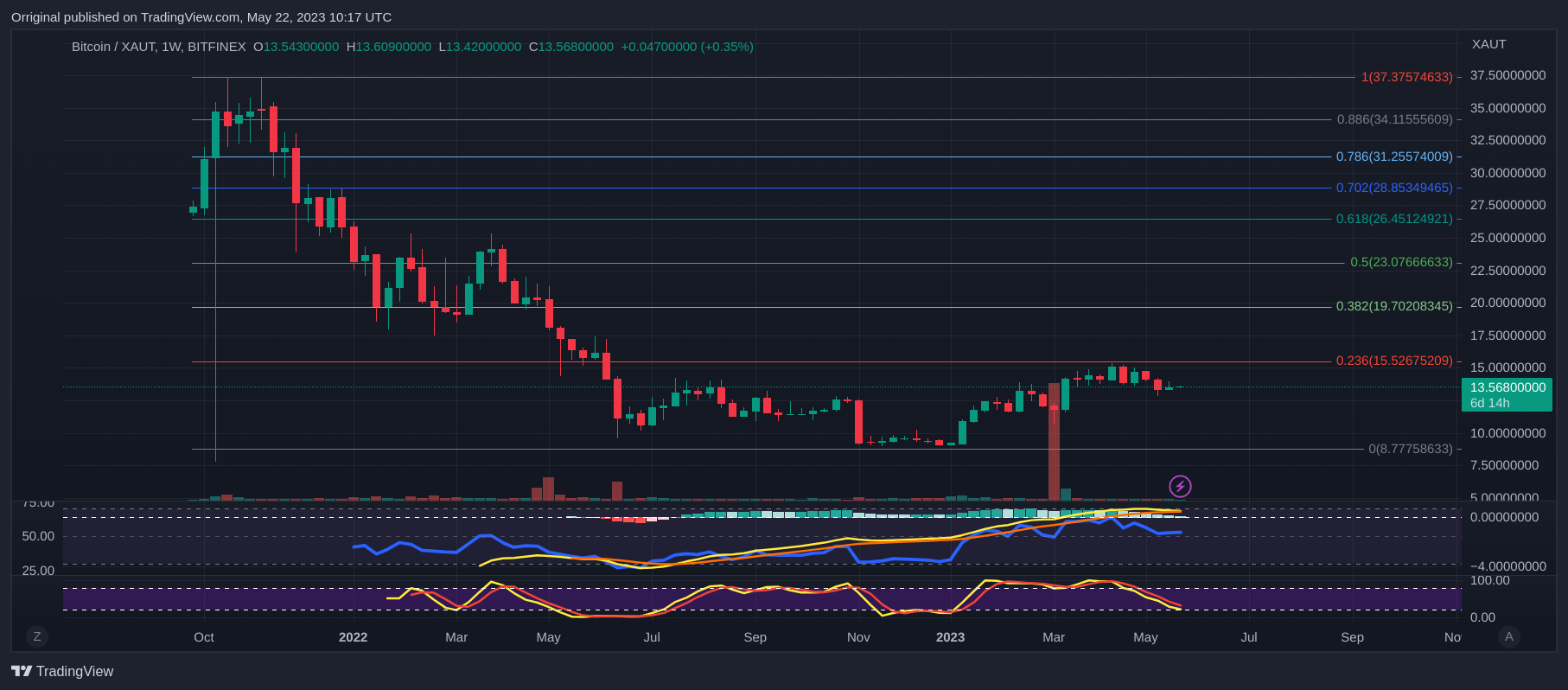Select the 1(37.37574633) Fibonacci label
This screenshot has height=690, width=1568.
(x=1407, y=77)
